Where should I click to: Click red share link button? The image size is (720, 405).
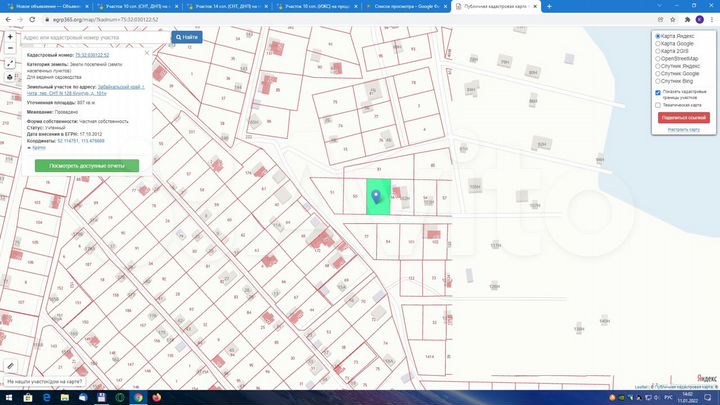click(x=684, y=118)
